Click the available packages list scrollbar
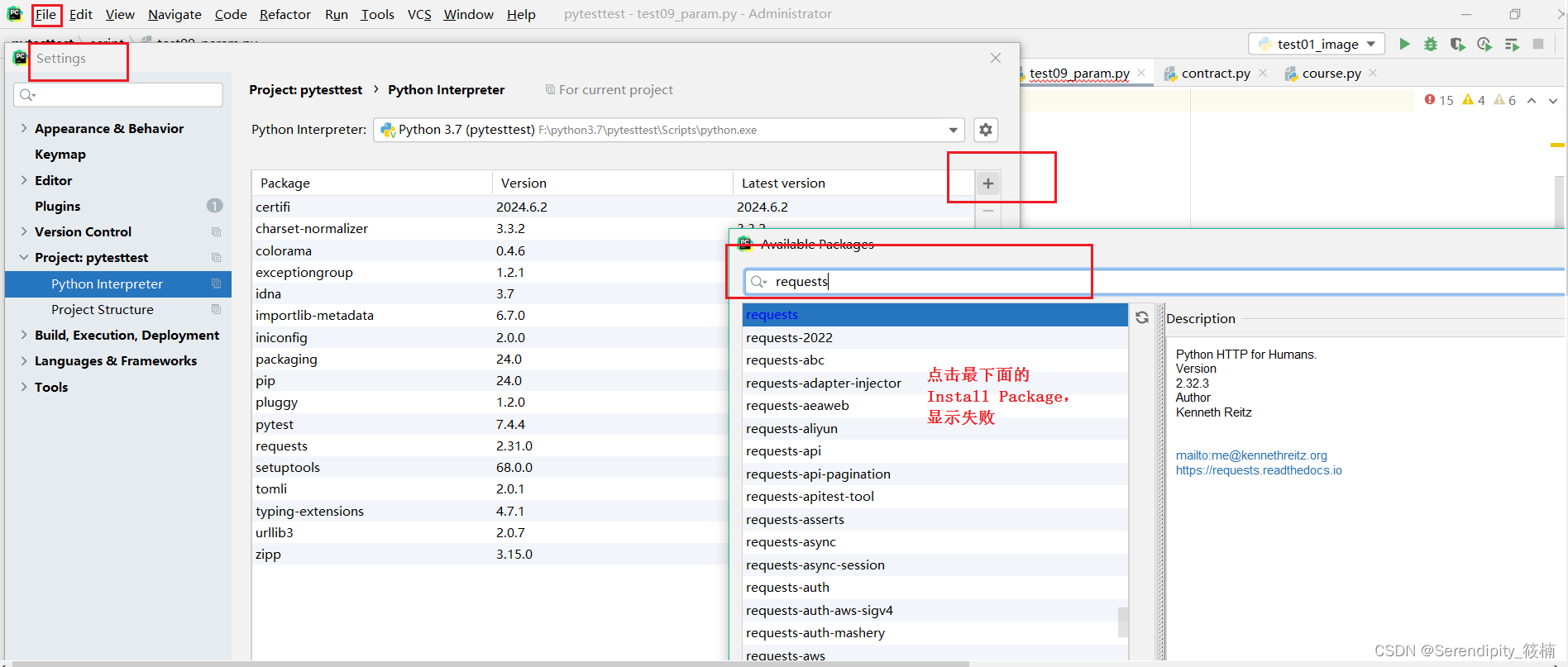The height and width of the screenshot is (667, 1568). [x=1122, y=622]
